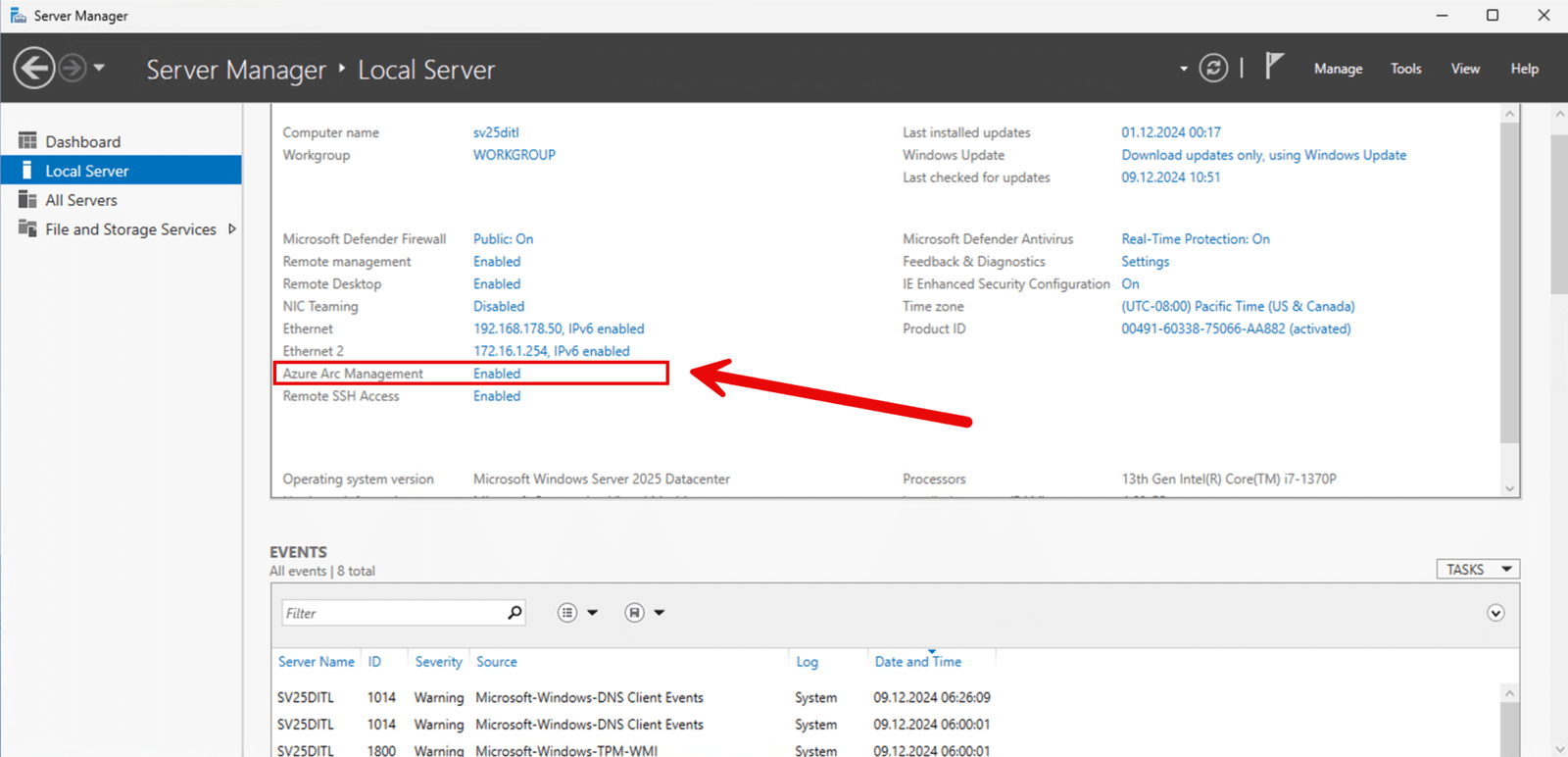Click properties panel scrollbar down arrow
Screen dimensions: 1568x757
click(1510, 488)
